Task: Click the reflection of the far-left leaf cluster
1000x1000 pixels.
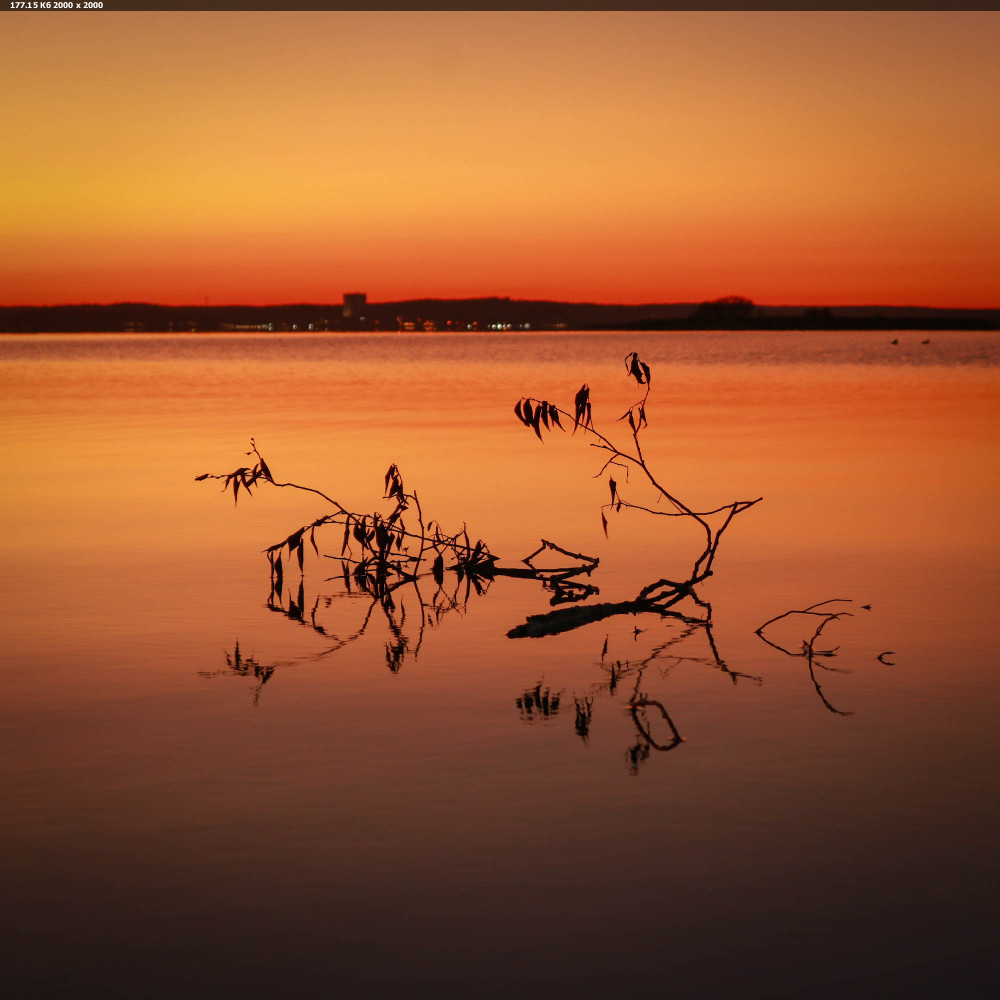Action: [245, 666]
